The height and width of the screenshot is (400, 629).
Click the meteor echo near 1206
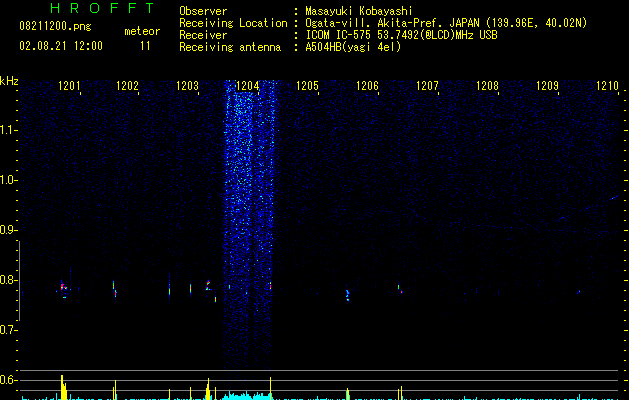tap(347, 295)
